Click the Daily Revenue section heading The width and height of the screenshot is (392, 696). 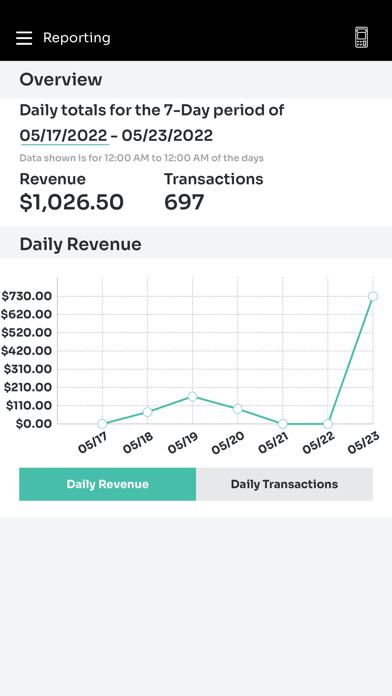[80, 244]
